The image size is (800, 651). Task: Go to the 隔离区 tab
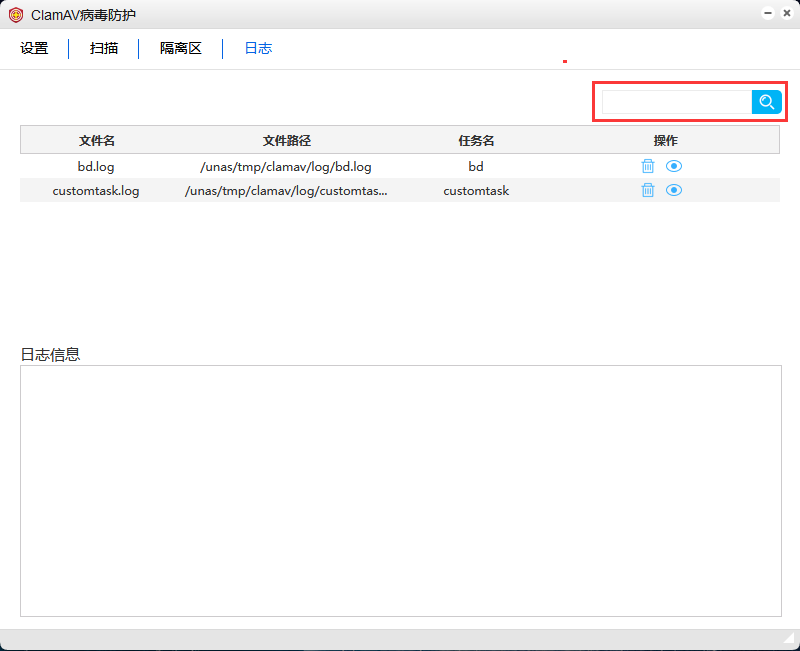(181, 48)
